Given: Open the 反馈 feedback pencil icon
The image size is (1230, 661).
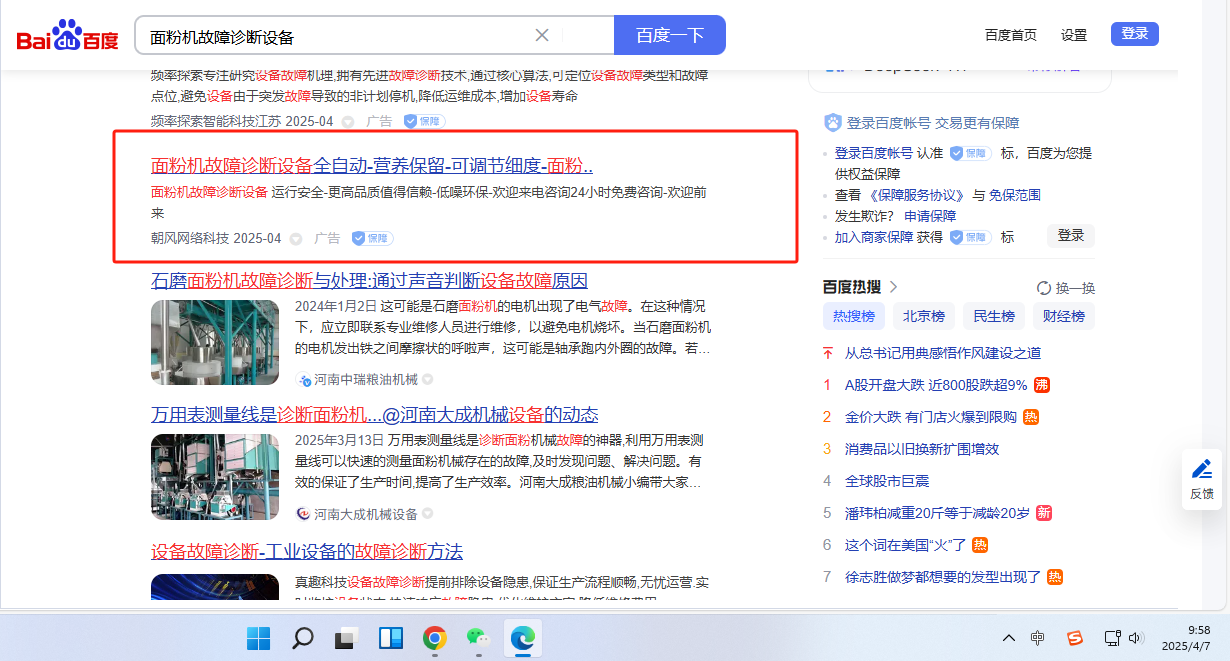Looking at the screenshot, I should 1202,468.
